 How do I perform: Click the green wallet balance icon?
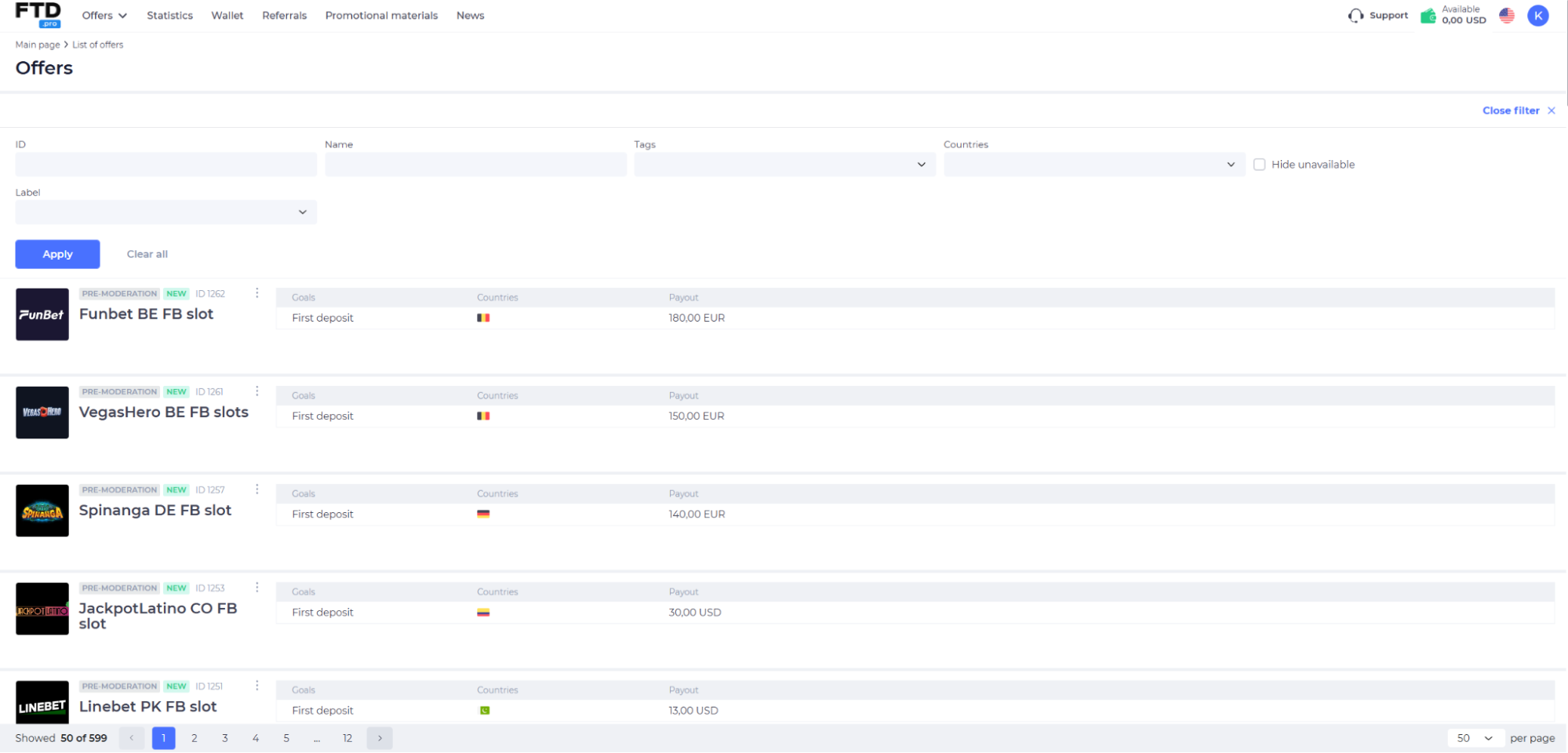point(1428,16)
